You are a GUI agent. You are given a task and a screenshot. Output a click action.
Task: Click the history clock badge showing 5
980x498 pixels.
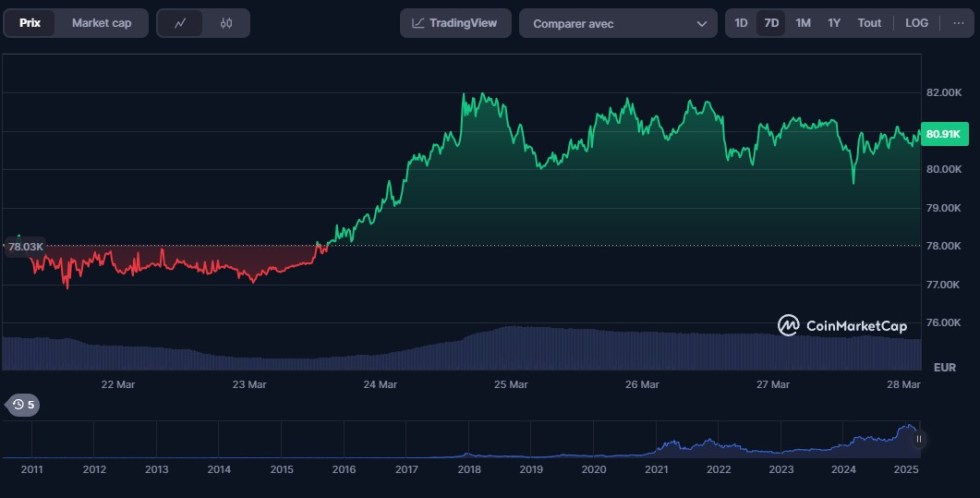22,405
